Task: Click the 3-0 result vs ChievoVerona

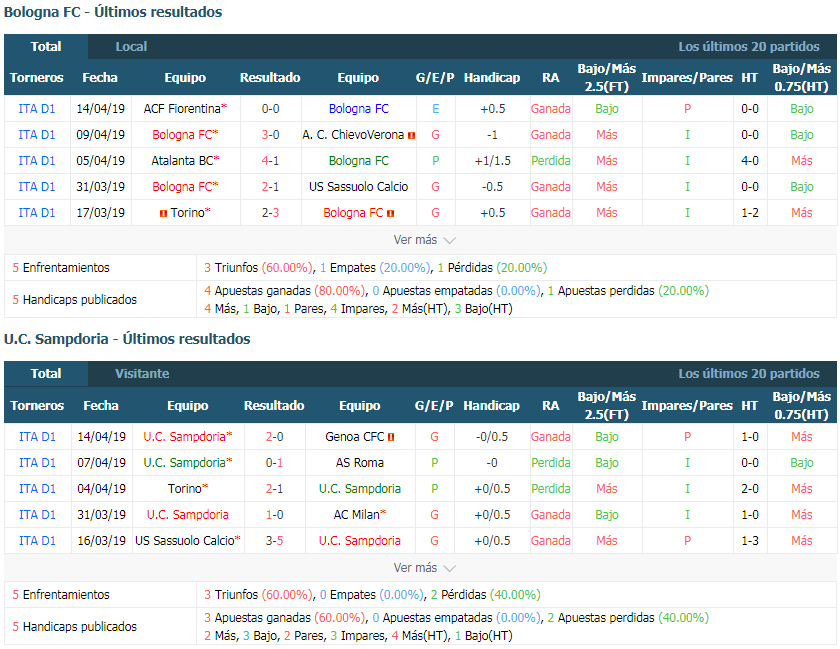Action: (271, 135)
